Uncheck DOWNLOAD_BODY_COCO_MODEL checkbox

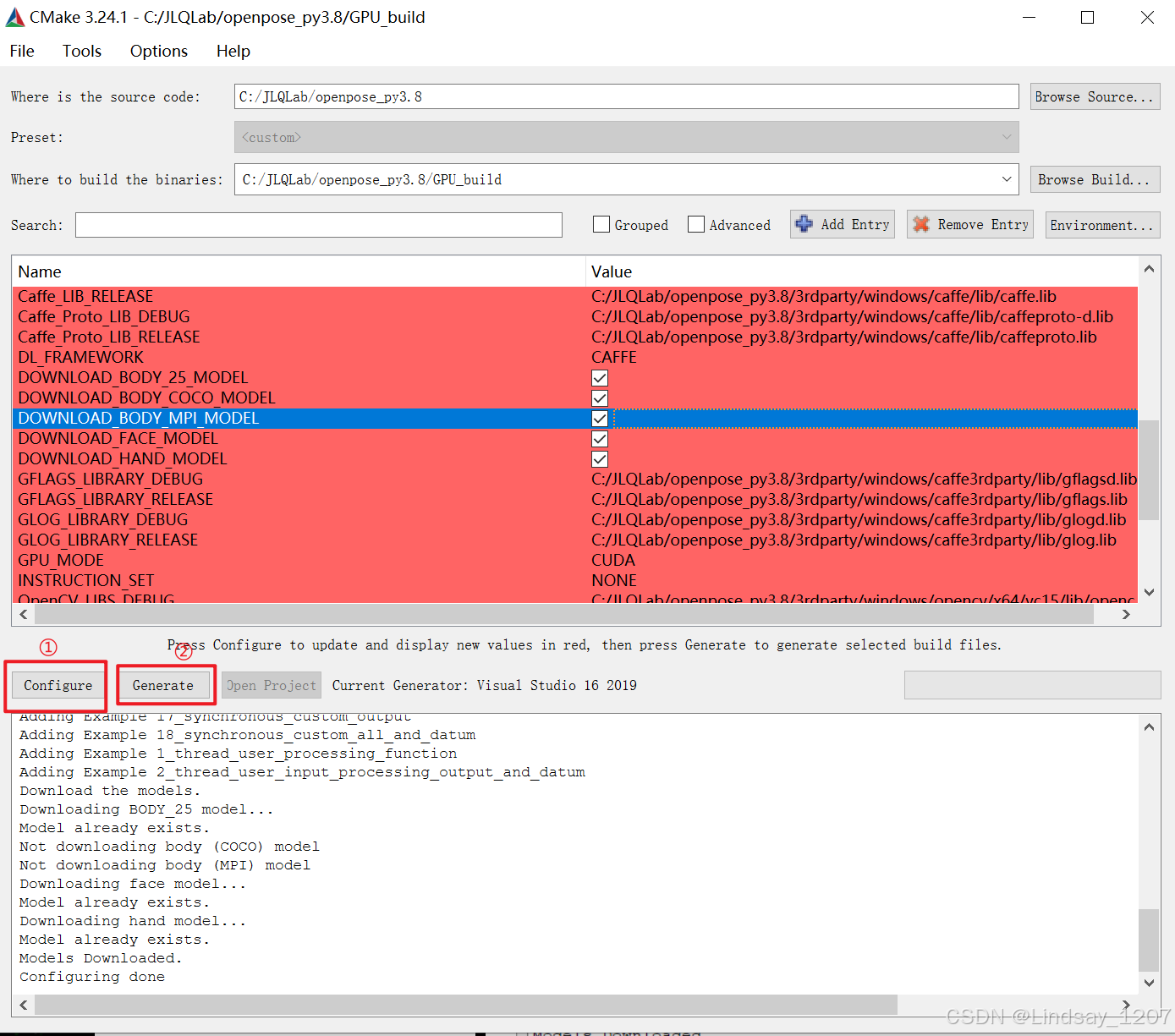[x=600, y=398]
